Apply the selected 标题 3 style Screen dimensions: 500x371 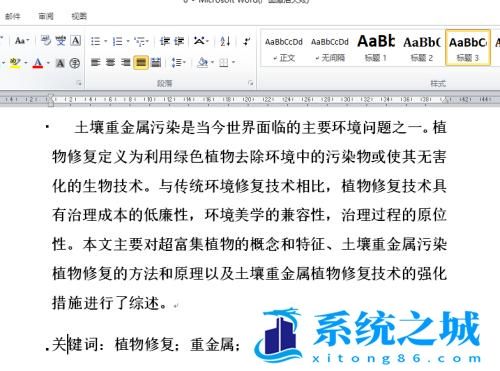(x=468, y=48)
